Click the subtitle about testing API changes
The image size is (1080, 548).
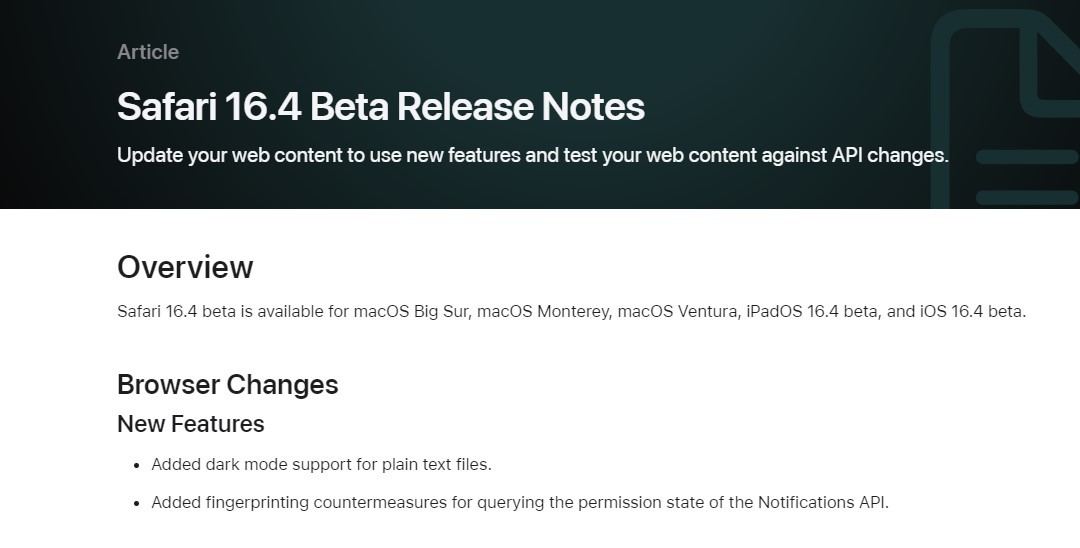[x=532, y=155]
